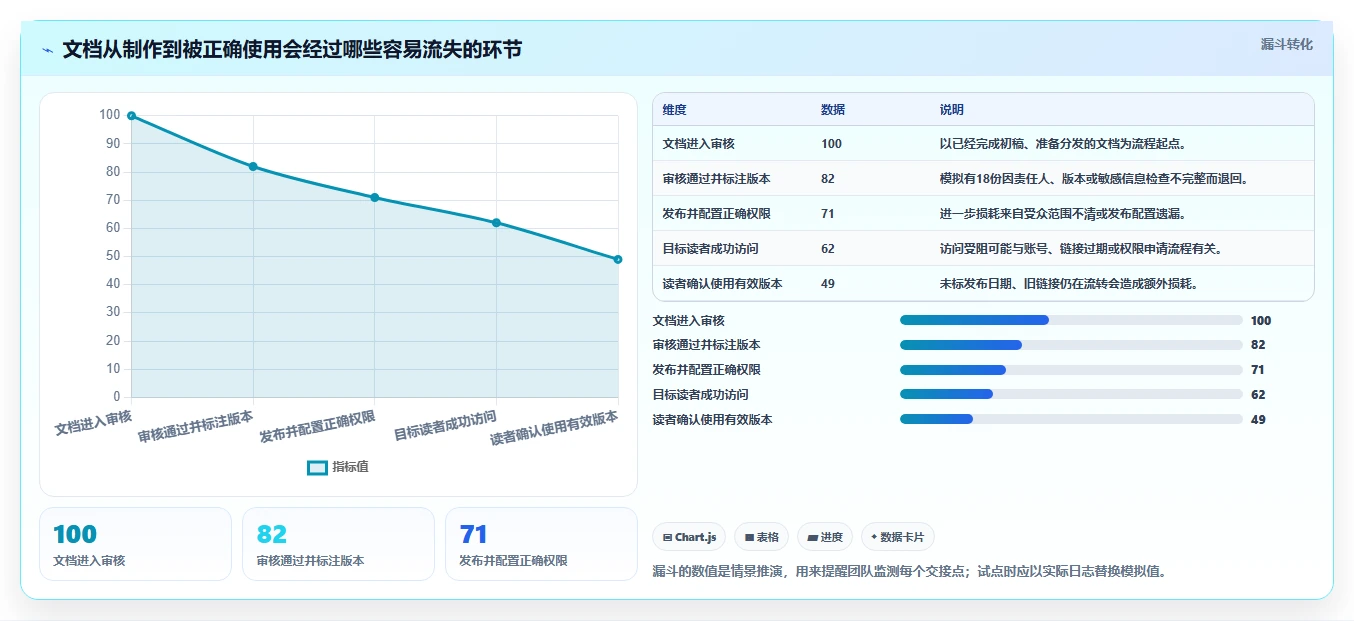Click the progress value 62

[x=1258, y=395]
